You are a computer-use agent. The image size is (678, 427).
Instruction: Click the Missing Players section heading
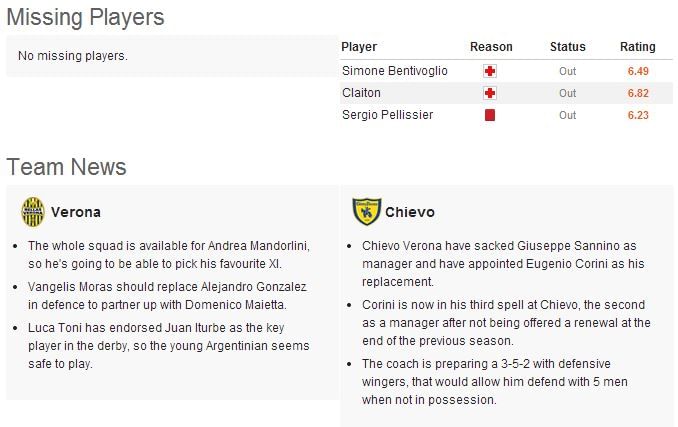[85, 17]
